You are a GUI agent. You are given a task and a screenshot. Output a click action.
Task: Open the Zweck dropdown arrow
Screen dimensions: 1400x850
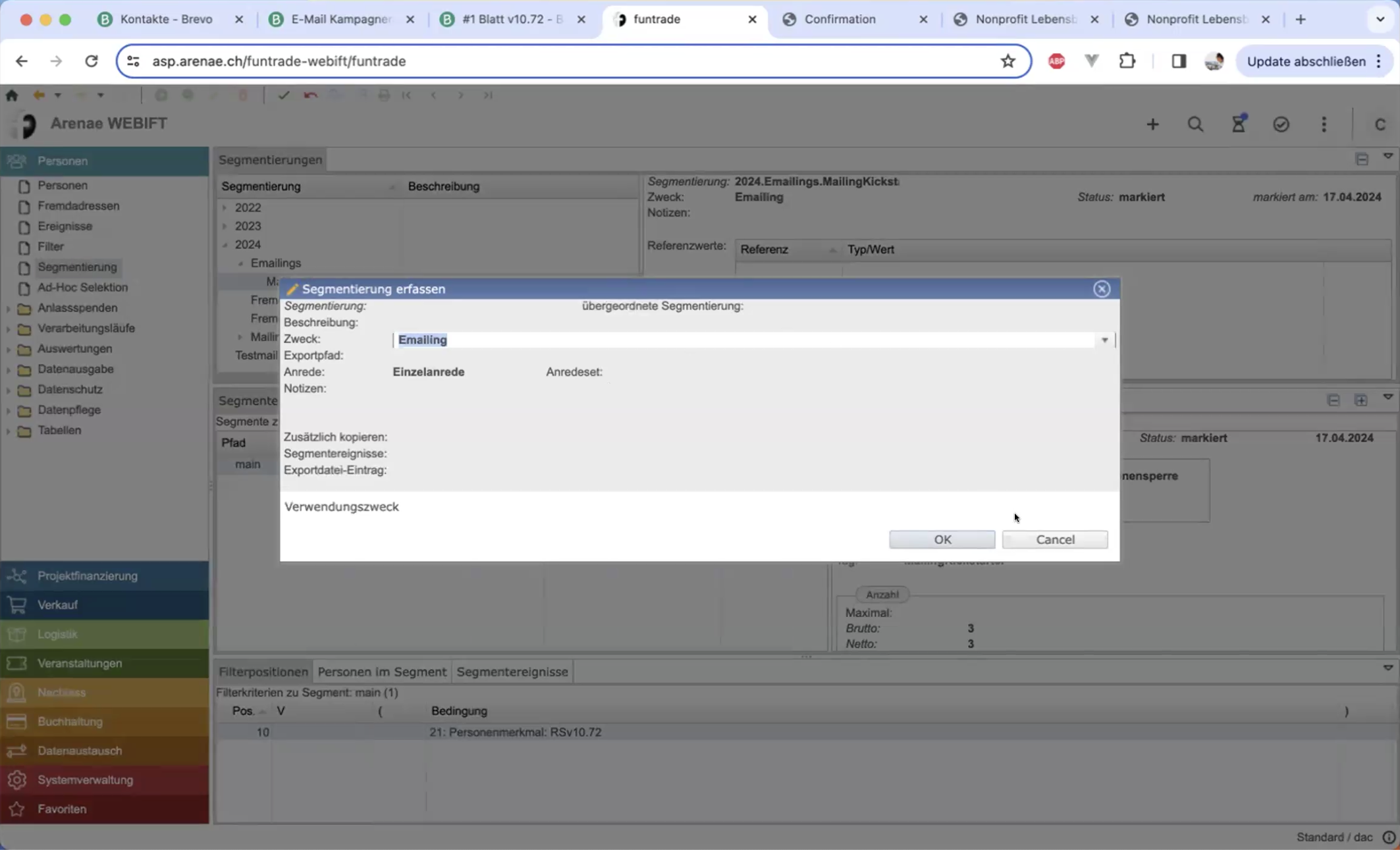click(x=1104, y=340)
